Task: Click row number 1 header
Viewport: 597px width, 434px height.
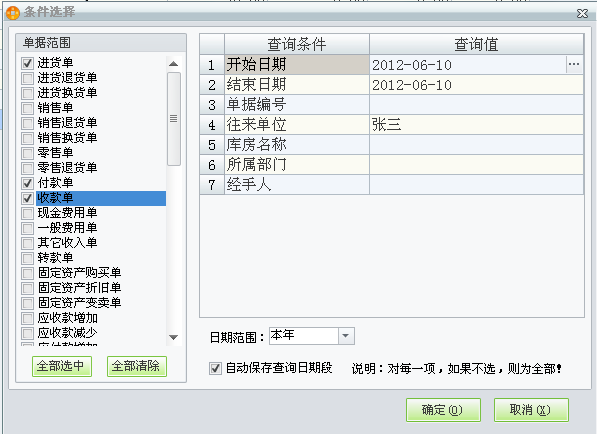Action: click(212, 65)
